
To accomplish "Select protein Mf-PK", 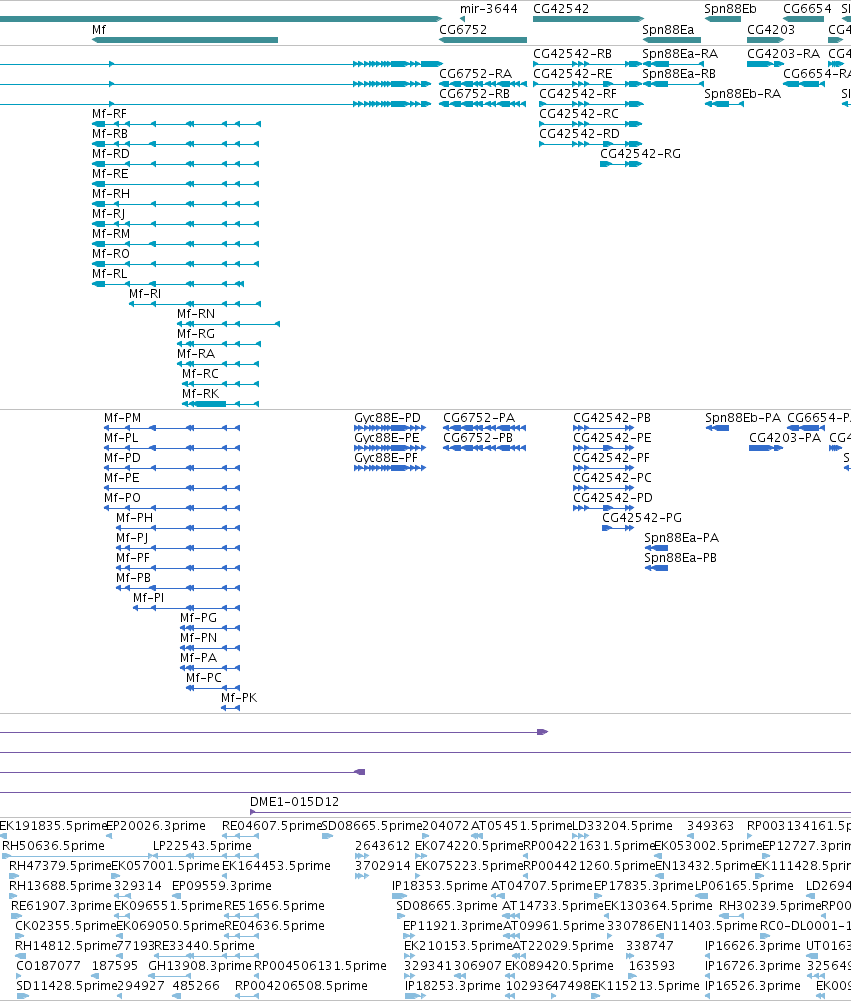I will pos(230,708).
